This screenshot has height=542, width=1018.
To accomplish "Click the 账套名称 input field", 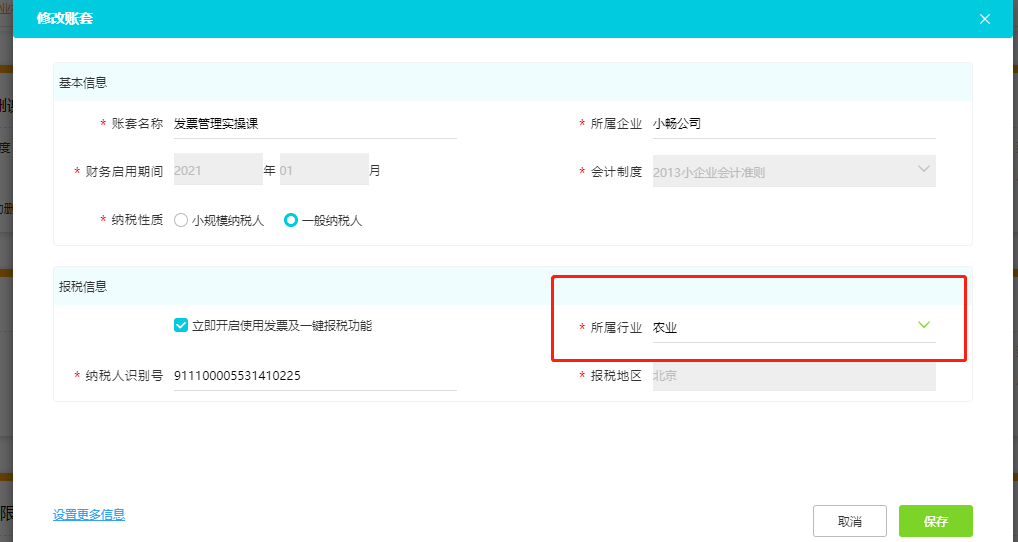I will (314, 124).
